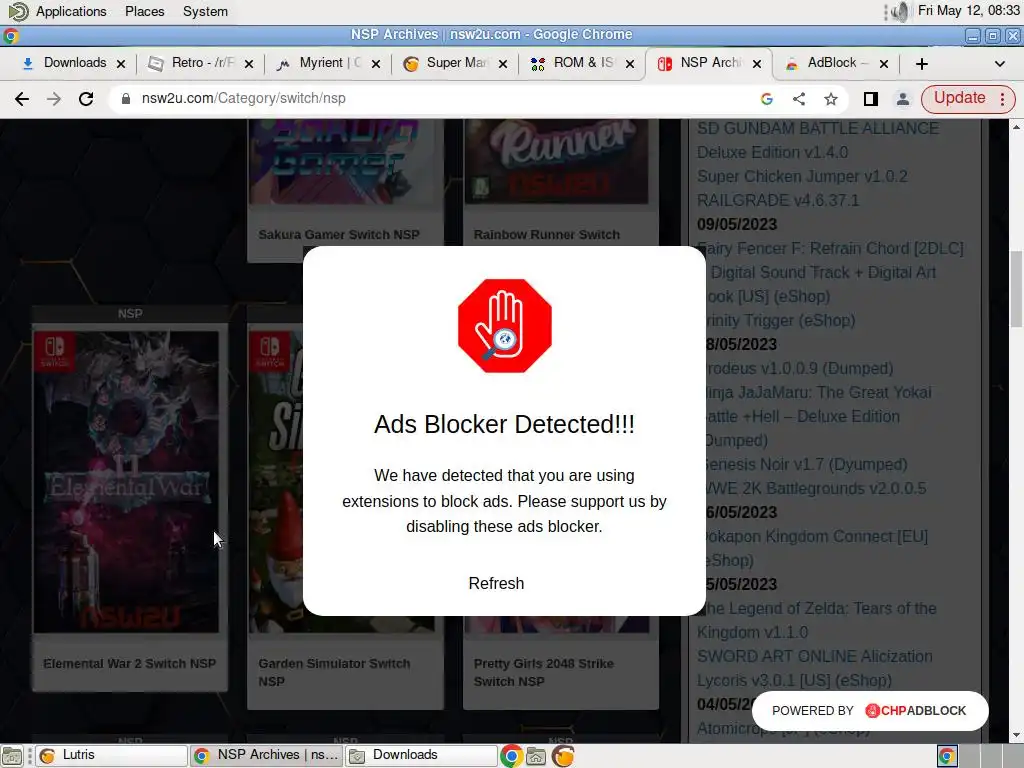1024x768 pixels.
Task: Open RAILGRADE v4.6.37.1 link
Action: pyautogui.click(x=778, y=200)
